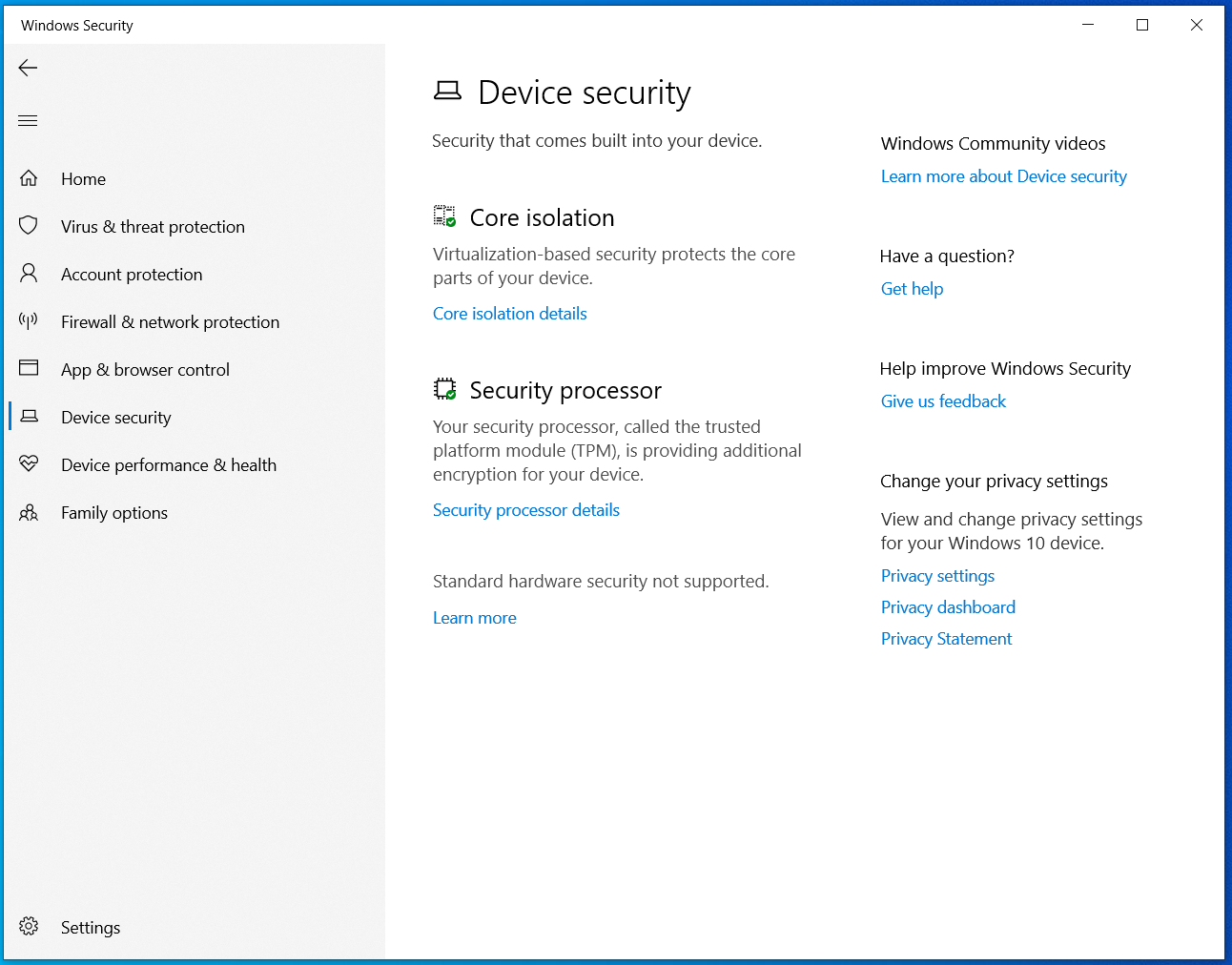This screenshot has width=1232, height=965.
Task: Maximize the Windows Security window
Action: [1142, 25]
